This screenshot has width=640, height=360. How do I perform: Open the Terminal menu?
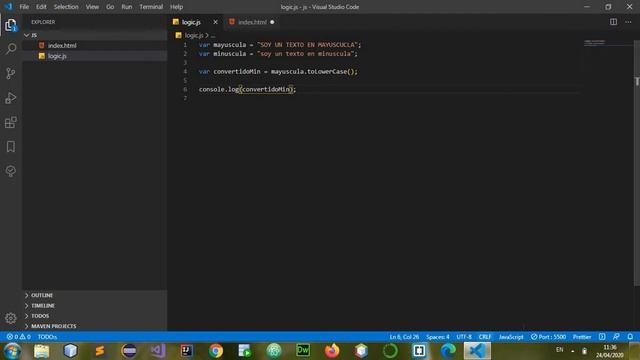coord(151,7)
